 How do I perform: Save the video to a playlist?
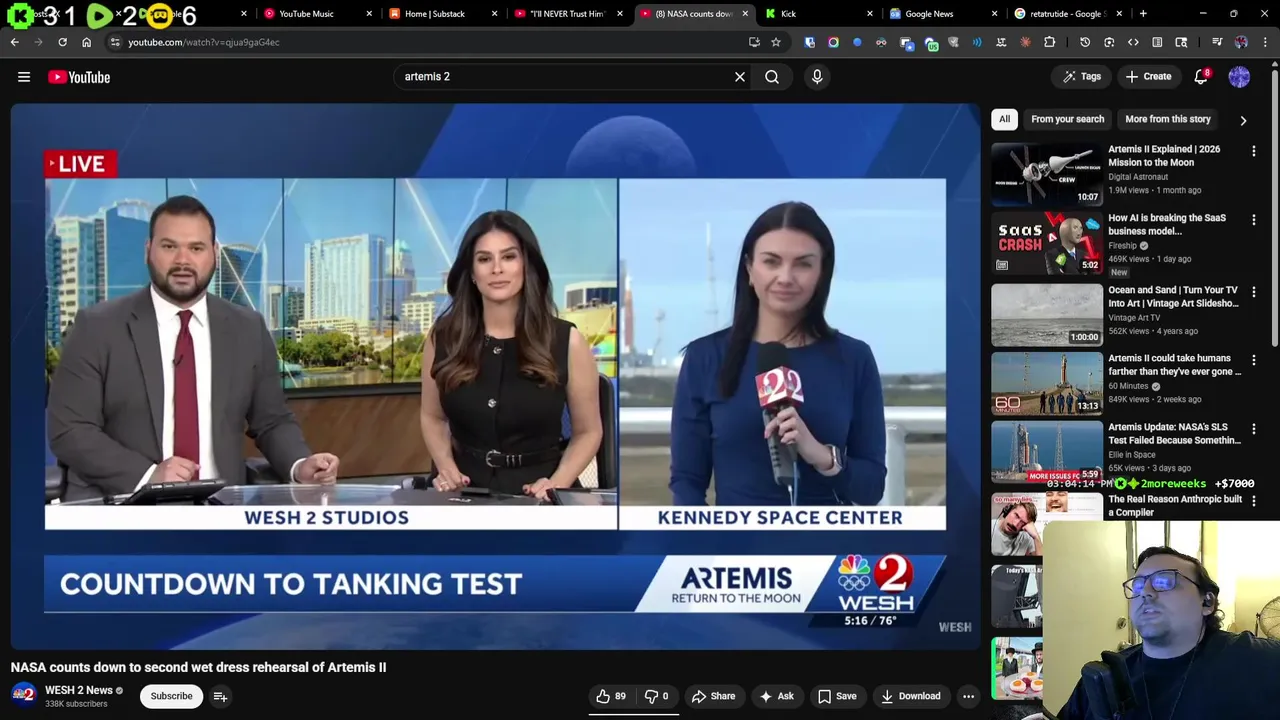837,696
